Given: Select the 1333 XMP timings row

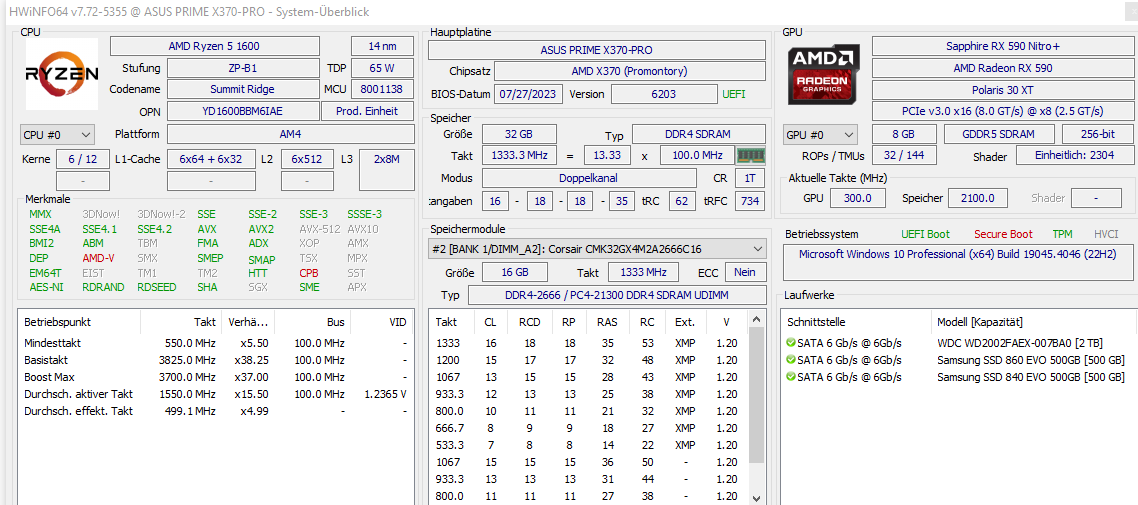Looking at the screenshot, I should click(589, 343).
